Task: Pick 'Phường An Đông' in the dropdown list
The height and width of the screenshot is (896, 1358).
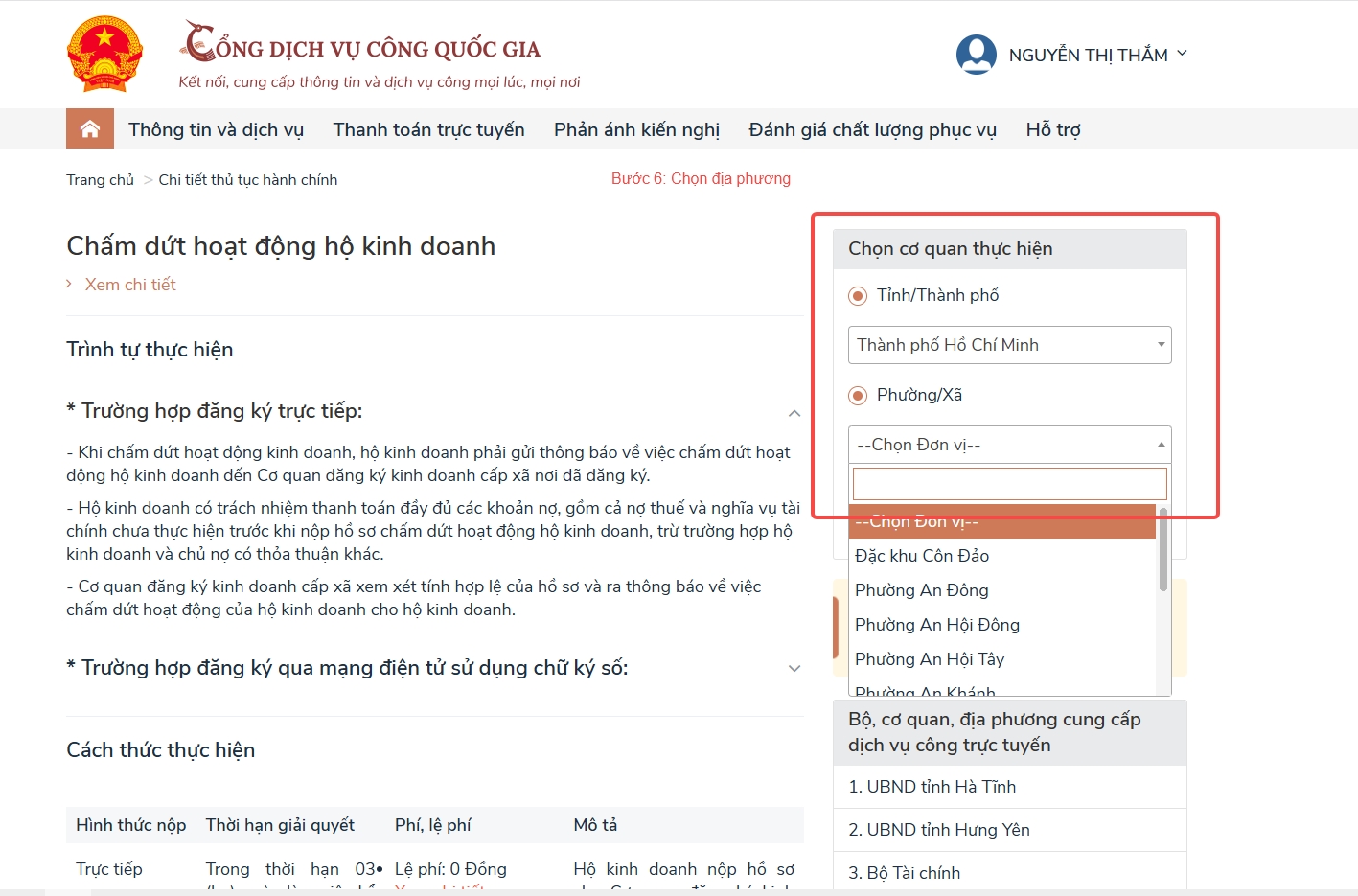Action: (922, 590)
